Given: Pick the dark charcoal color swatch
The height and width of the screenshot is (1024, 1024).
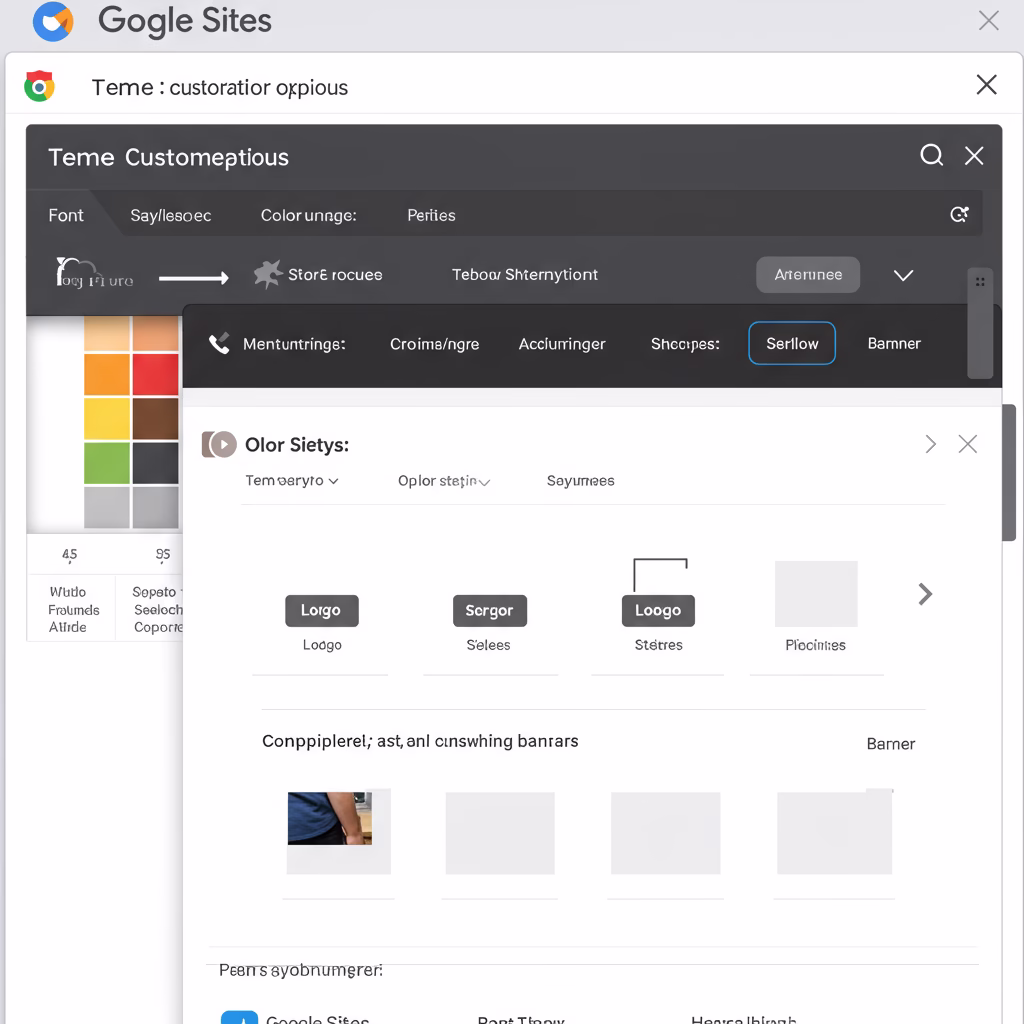Looking at the screenshot, I should tap(155, 463).
